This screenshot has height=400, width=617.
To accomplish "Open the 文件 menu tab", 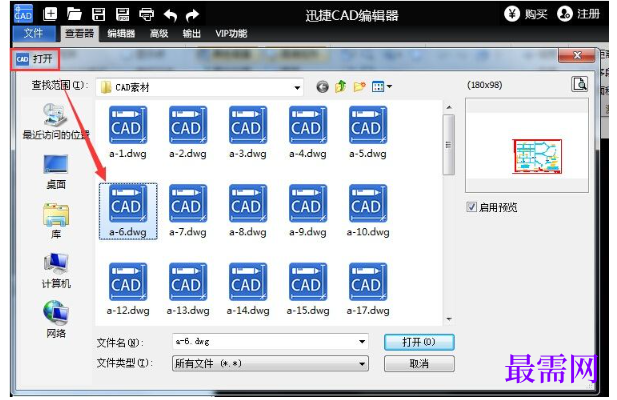I will [x=33, y=33].
